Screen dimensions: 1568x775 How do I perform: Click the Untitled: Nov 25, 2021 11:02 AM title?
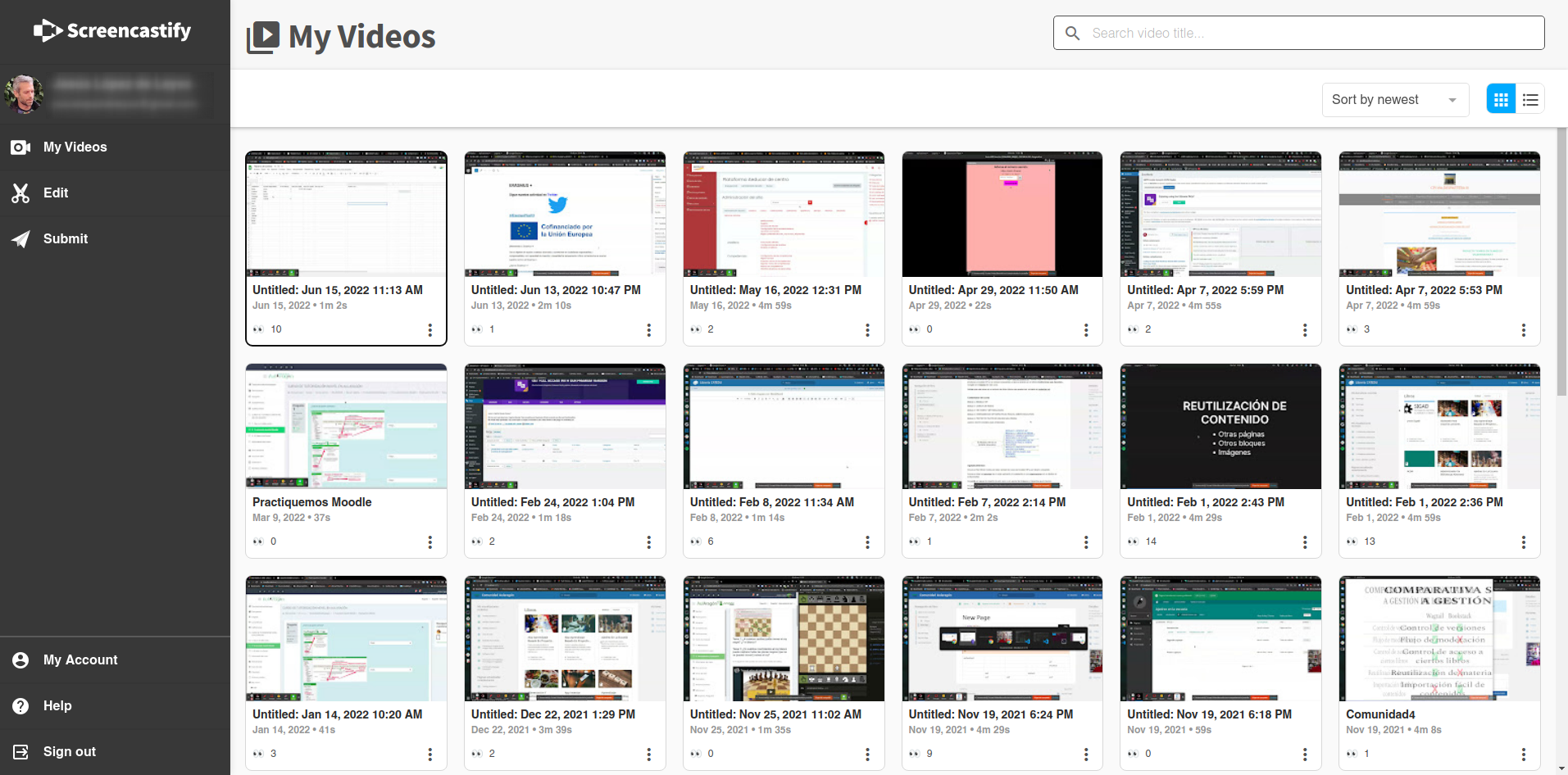[775, 714]
